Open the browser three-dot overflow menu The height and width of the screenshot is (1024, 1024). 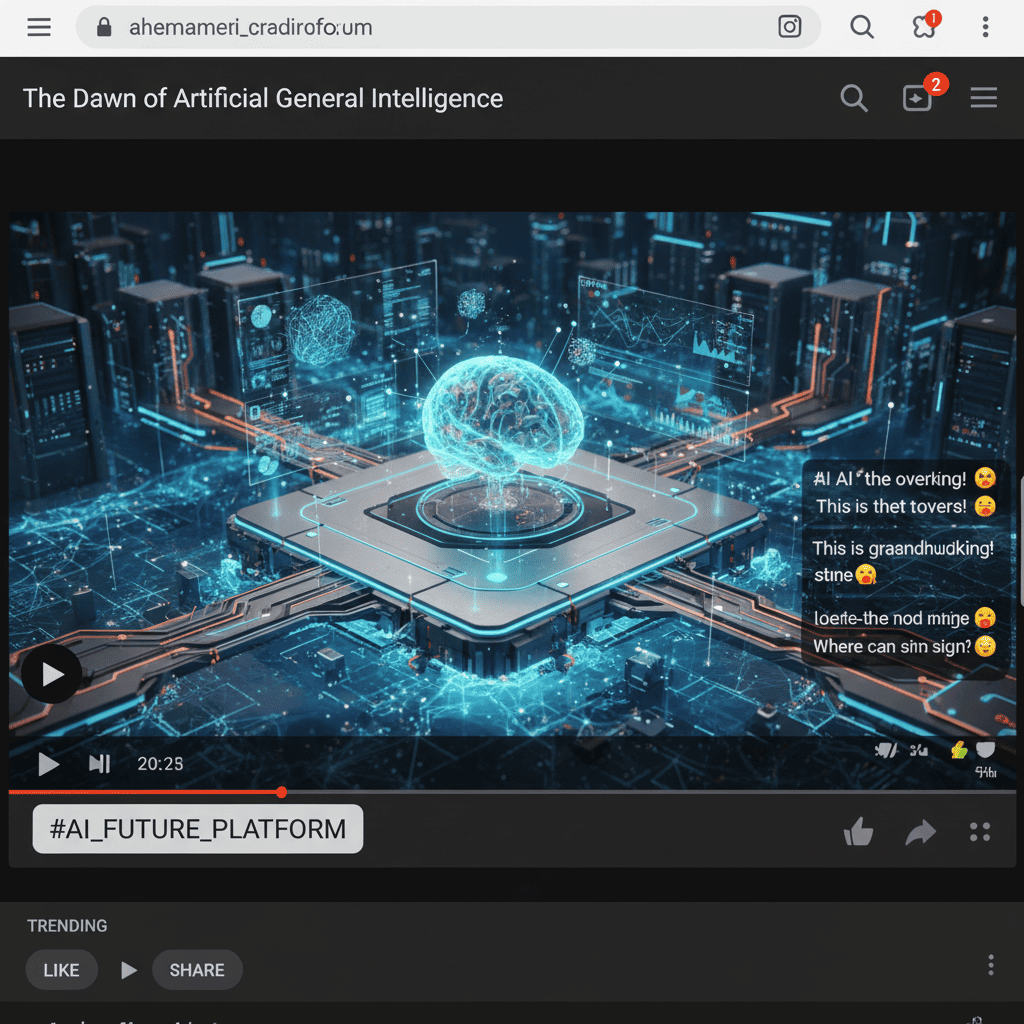pos(986,27)
